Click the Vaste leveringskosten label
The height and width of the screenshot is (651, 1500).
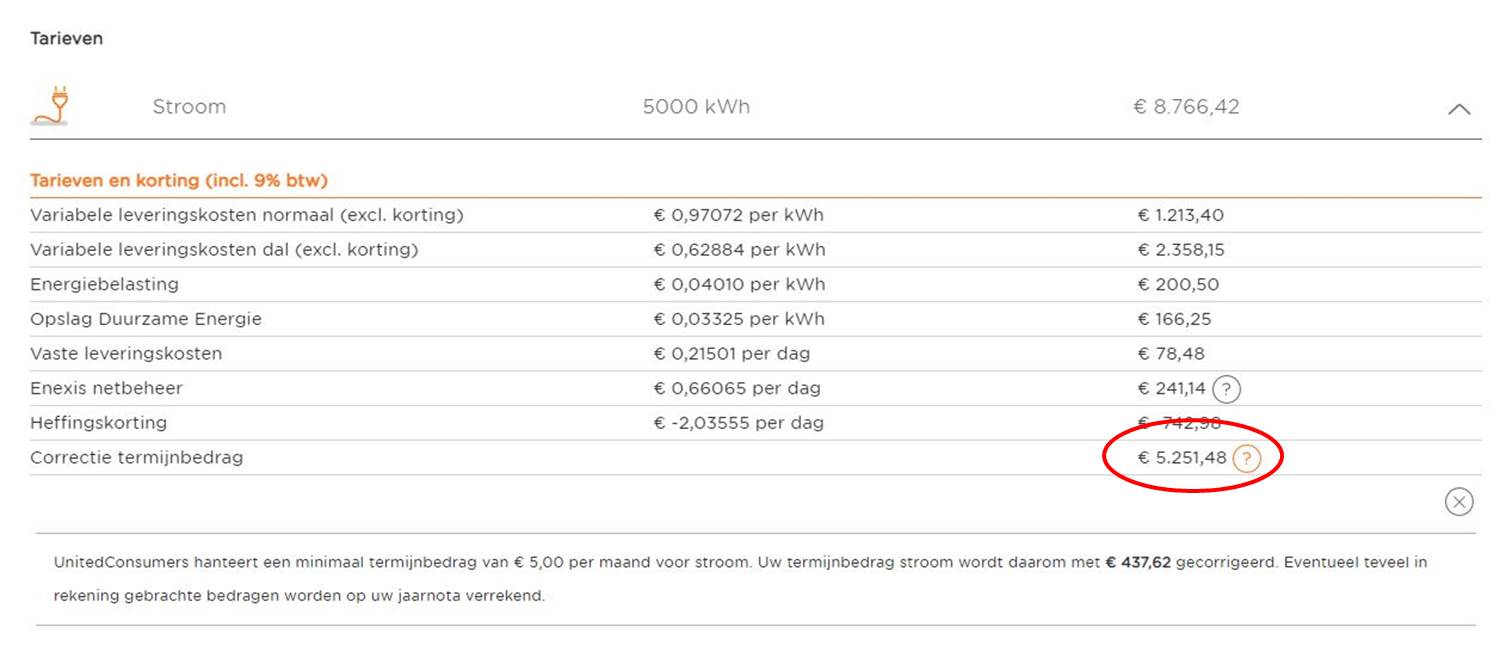tap(126, 353)
